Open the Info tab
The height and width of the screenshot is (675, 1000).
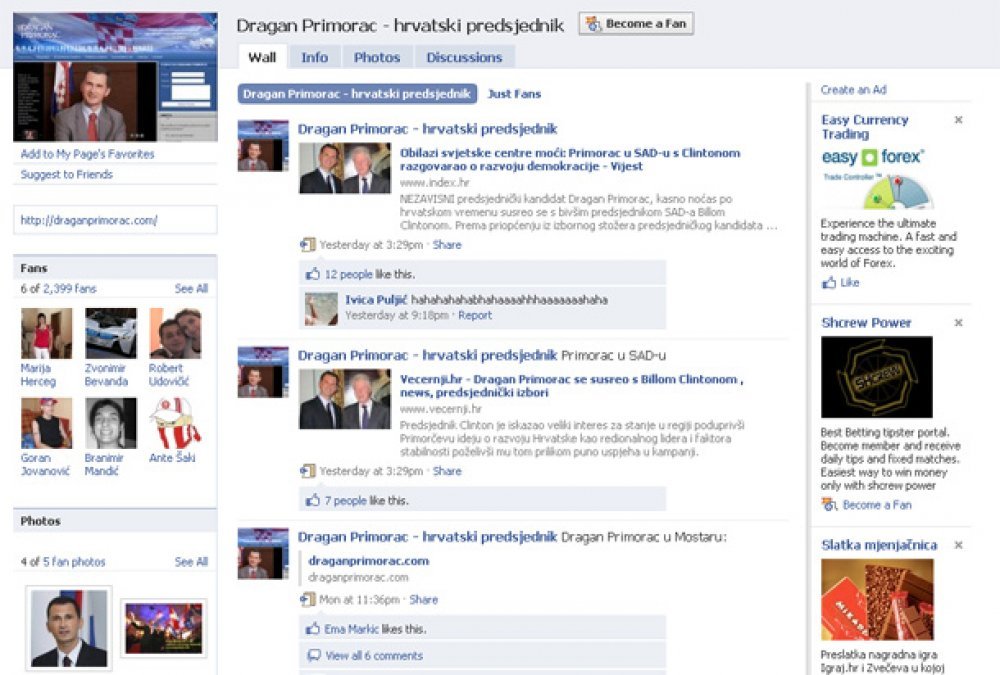[314, 57]
